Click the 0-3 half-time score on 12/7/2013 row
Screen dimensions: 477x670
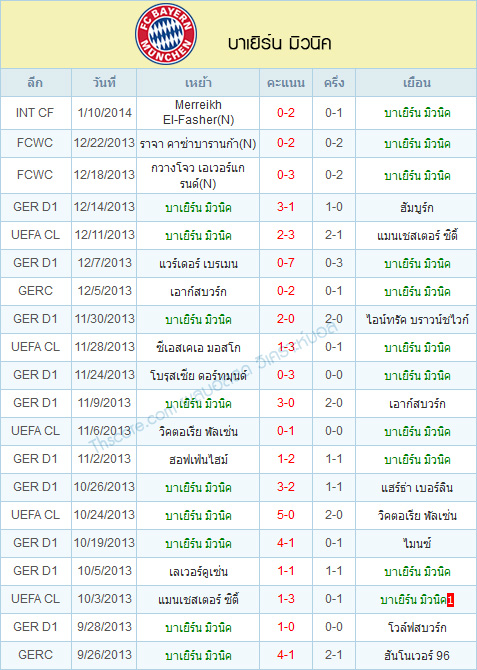pos(334,263)
